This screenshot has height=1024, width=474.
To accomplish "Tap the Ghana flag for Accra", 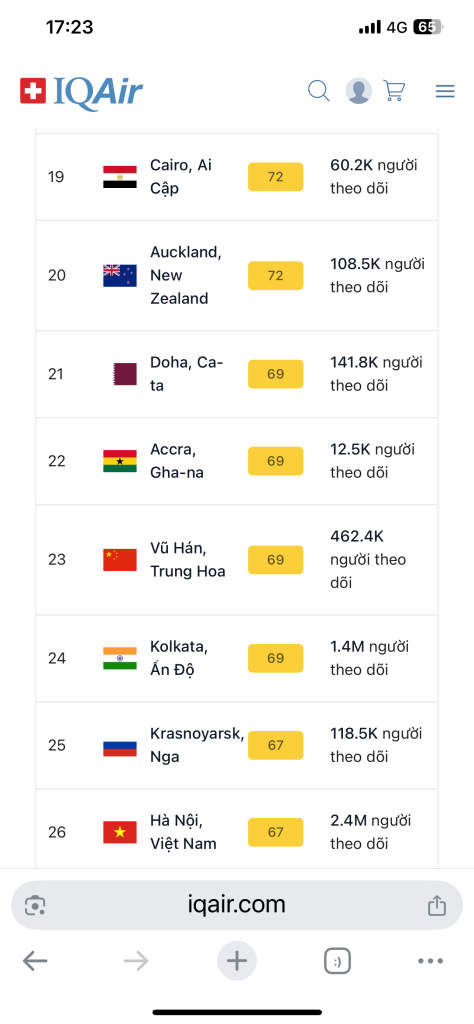I will click(x=119, y=461).
